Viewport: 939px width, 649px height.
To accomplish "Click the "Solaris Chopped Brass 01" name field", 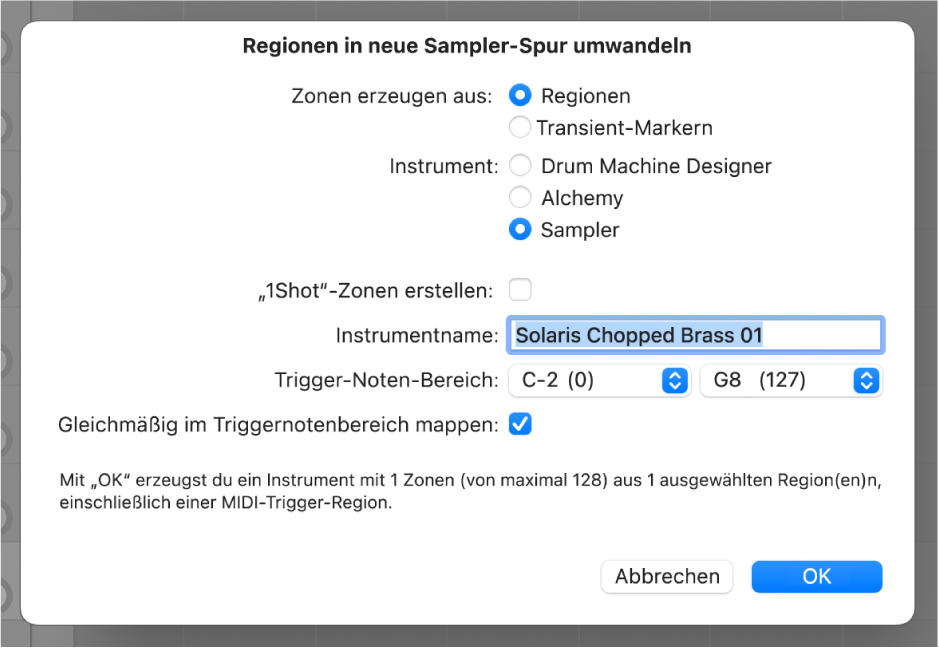I will 695,335.
